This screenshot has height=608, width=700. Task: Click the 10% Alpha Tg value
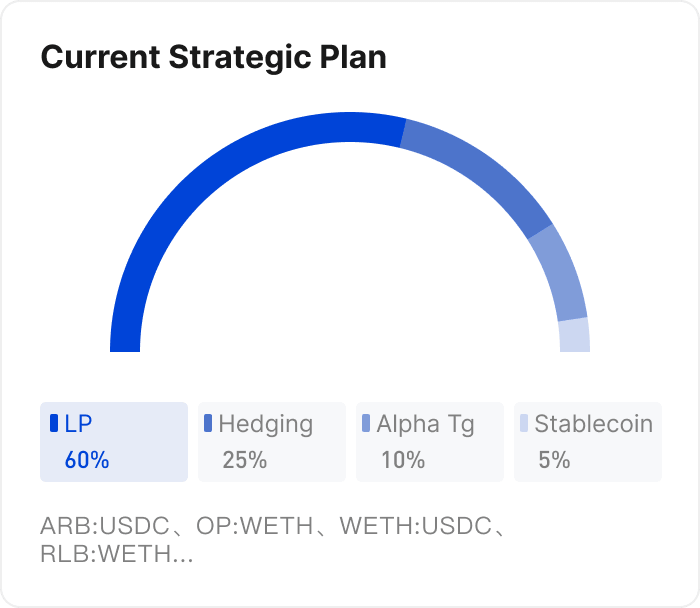(403, 461)
